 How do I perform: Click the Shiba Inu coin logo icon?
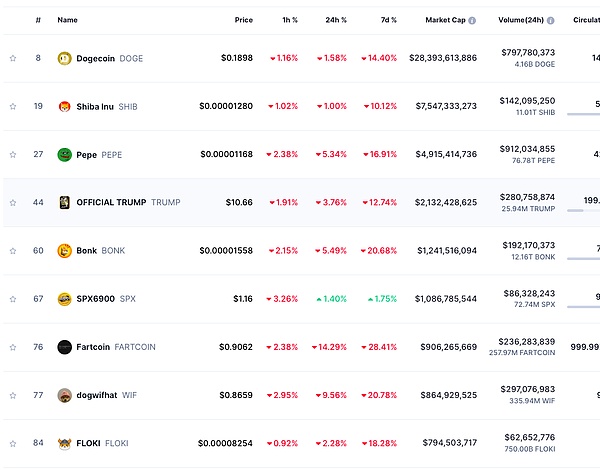[65, 106]
